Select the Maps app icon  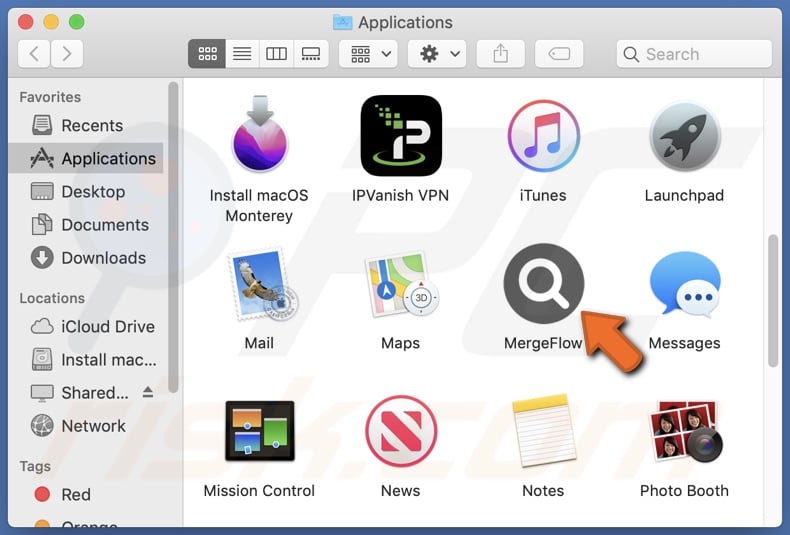[x=402, y=285]
